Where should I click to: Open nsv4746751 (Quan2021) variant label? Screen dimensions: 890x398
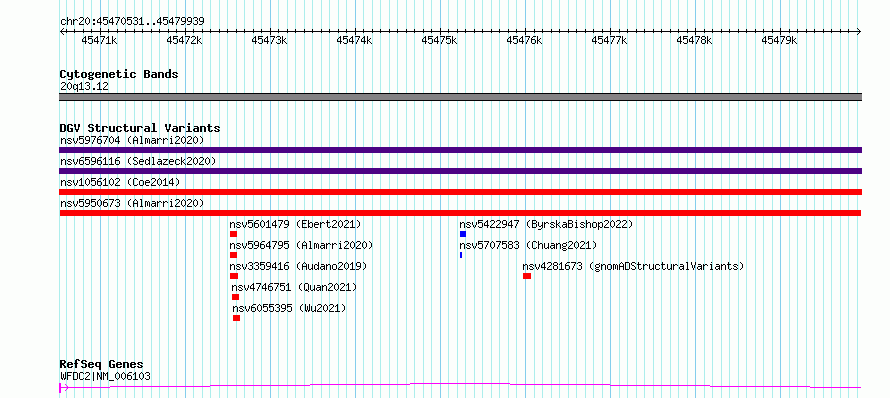[295, 287]
